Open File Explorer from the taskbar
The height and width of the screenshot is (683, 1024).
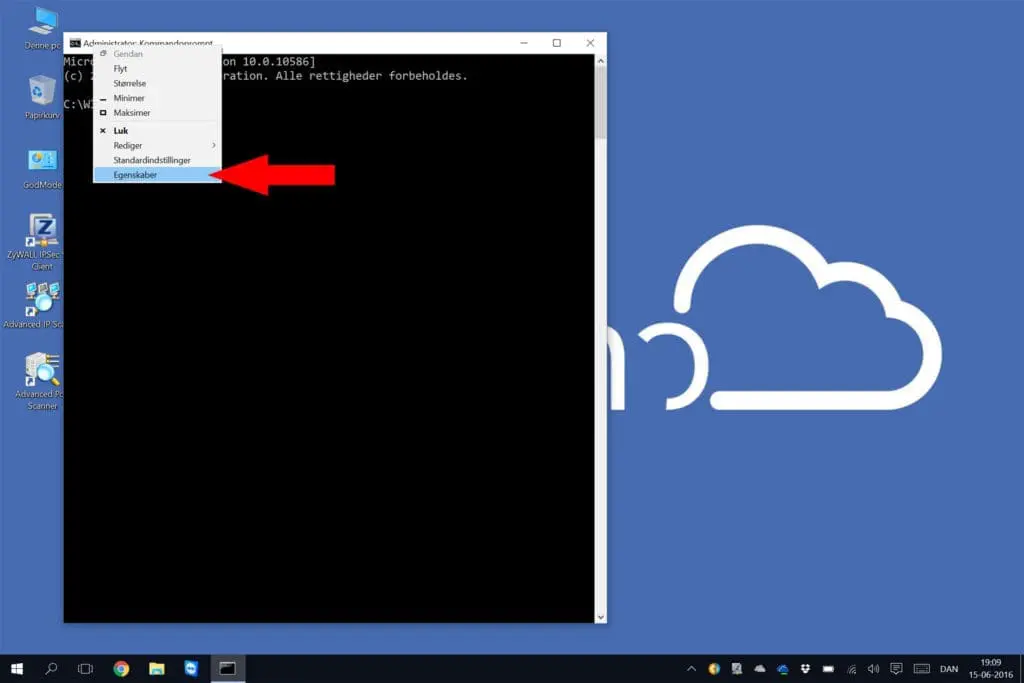tap(156, 668)
